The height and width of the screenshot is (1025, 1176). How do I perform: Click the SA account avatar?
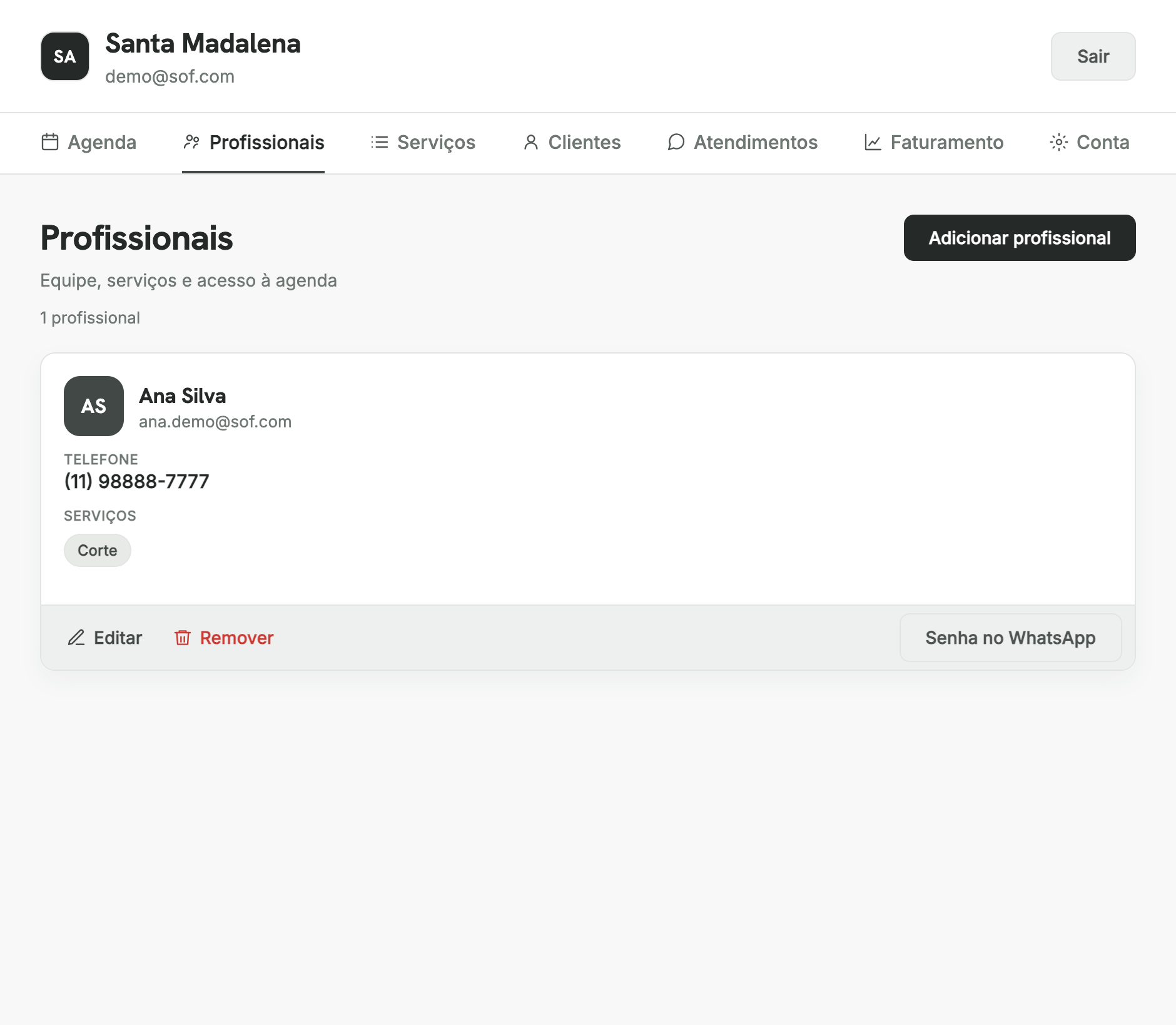coord(65,56)
